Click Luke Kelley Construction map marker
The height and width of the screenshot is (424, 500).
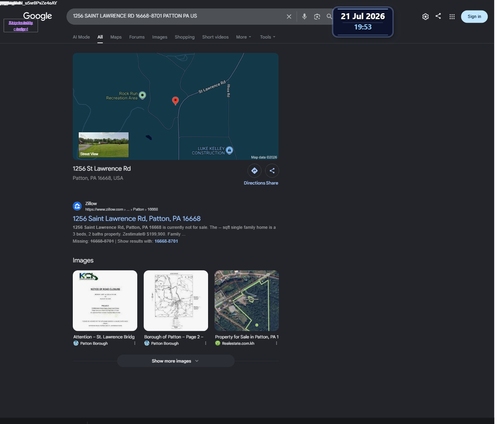point(229,150)
